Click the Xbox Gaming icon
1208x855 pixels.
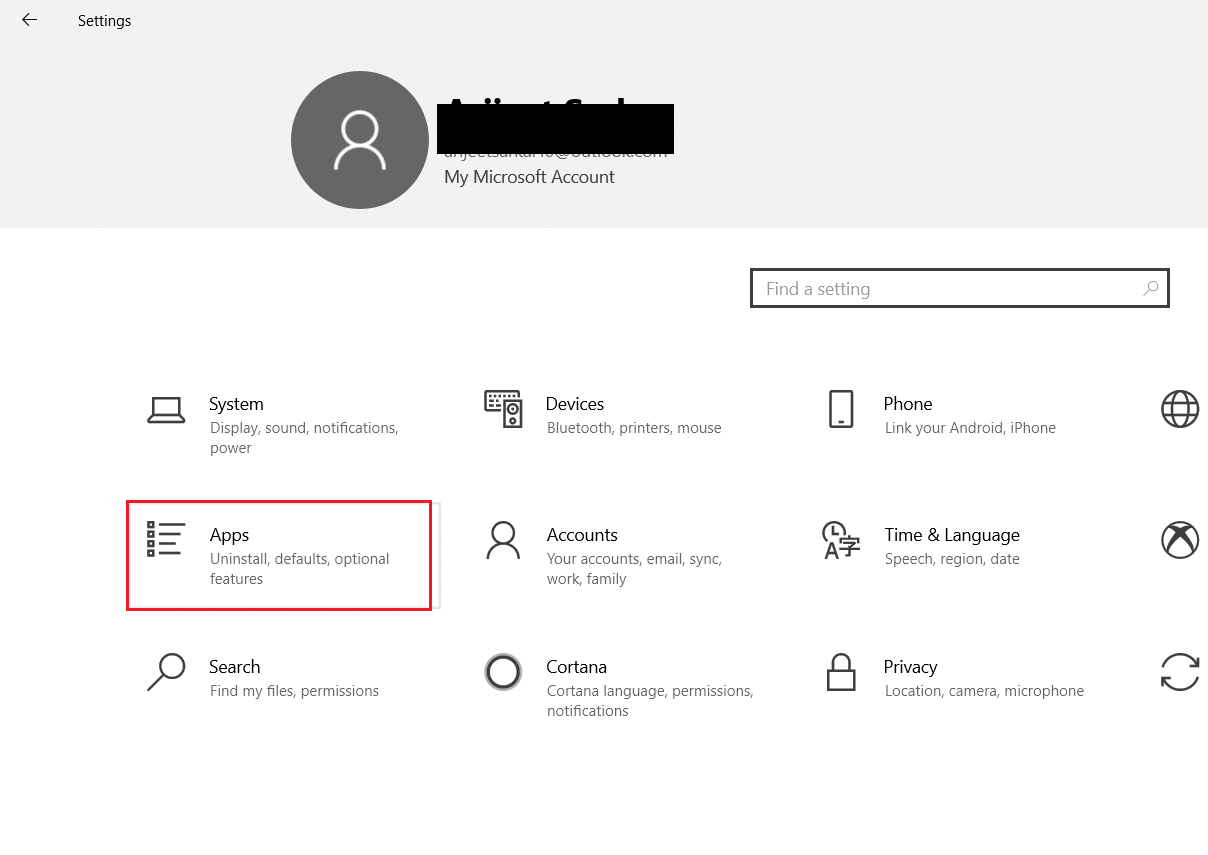coord(1180,539)
